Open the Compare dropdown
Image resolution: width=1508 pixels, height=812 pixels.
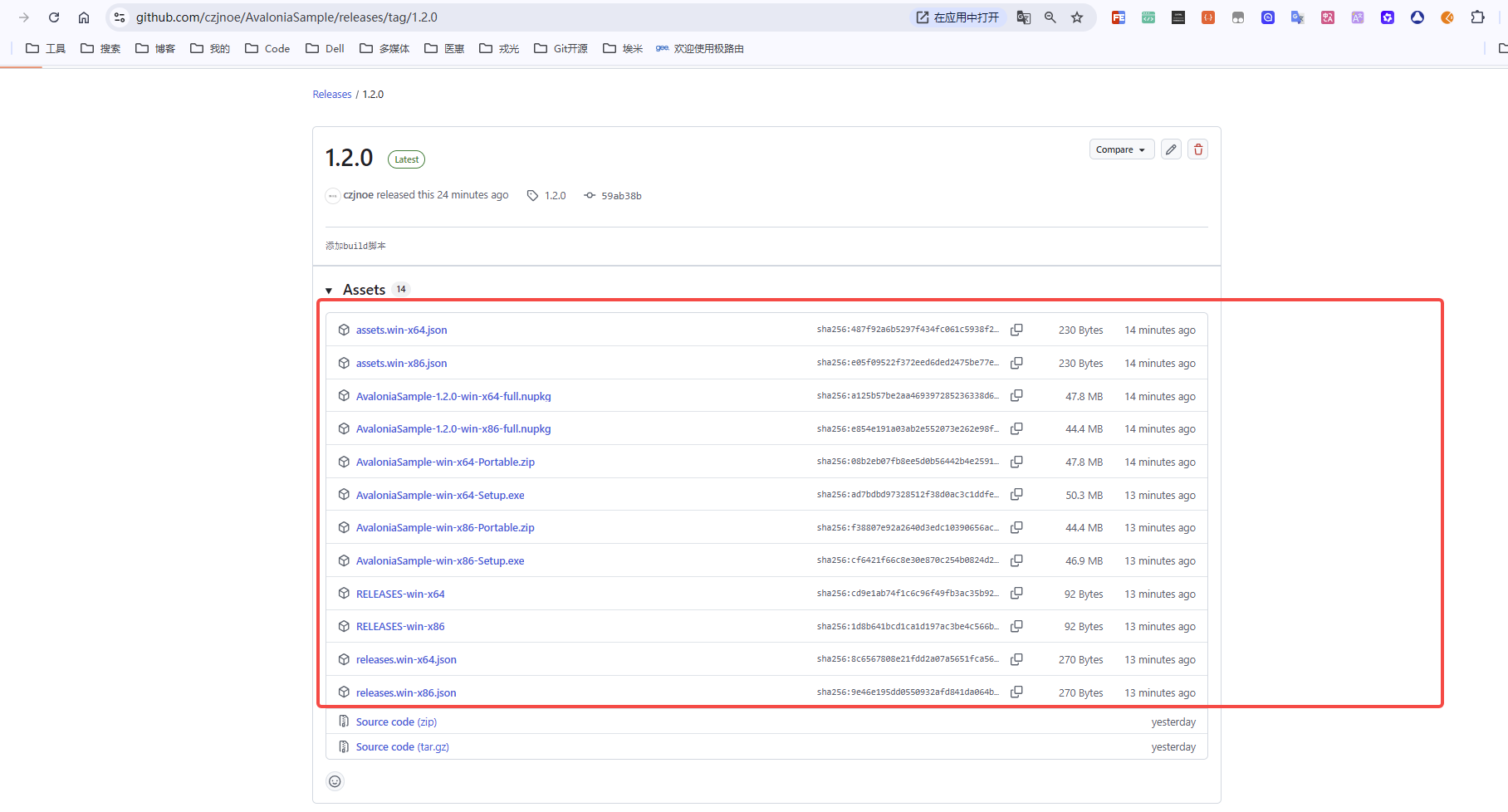point(1121,149)
